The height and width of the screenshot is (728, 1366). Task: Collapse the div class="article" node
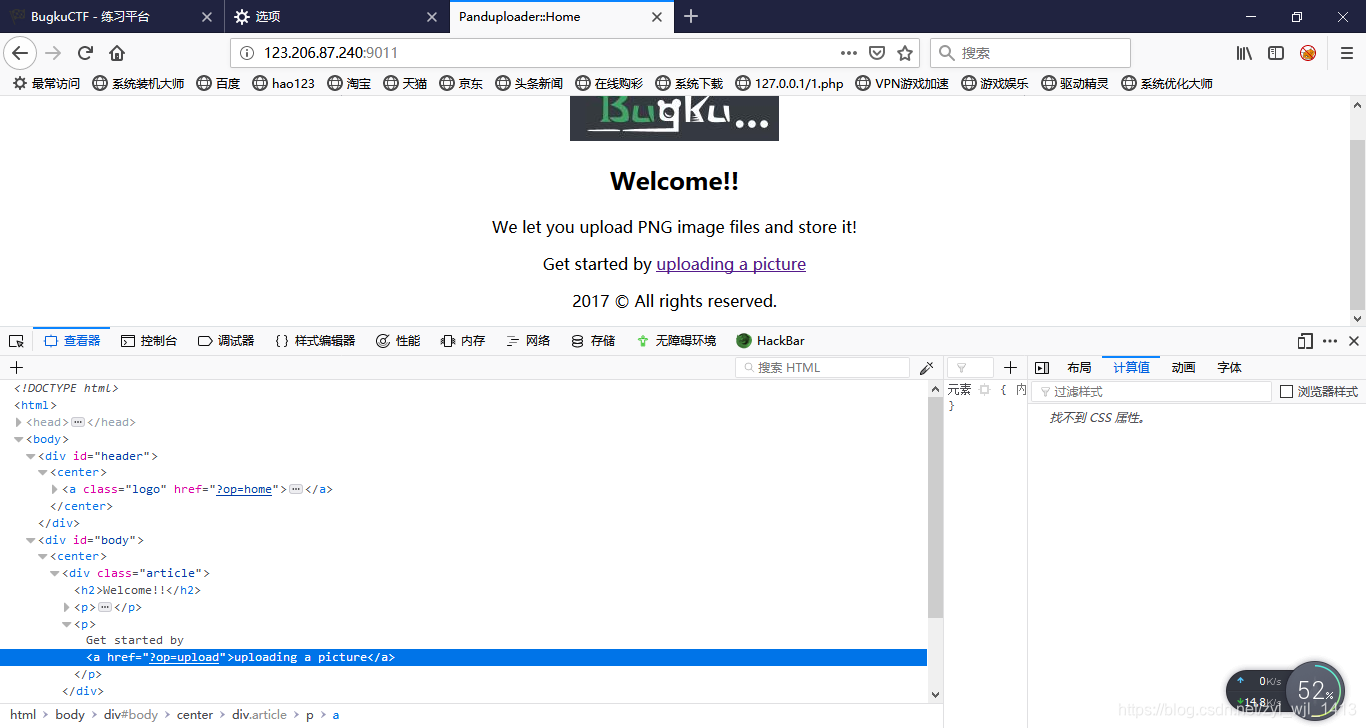click(x=55, y=573)
